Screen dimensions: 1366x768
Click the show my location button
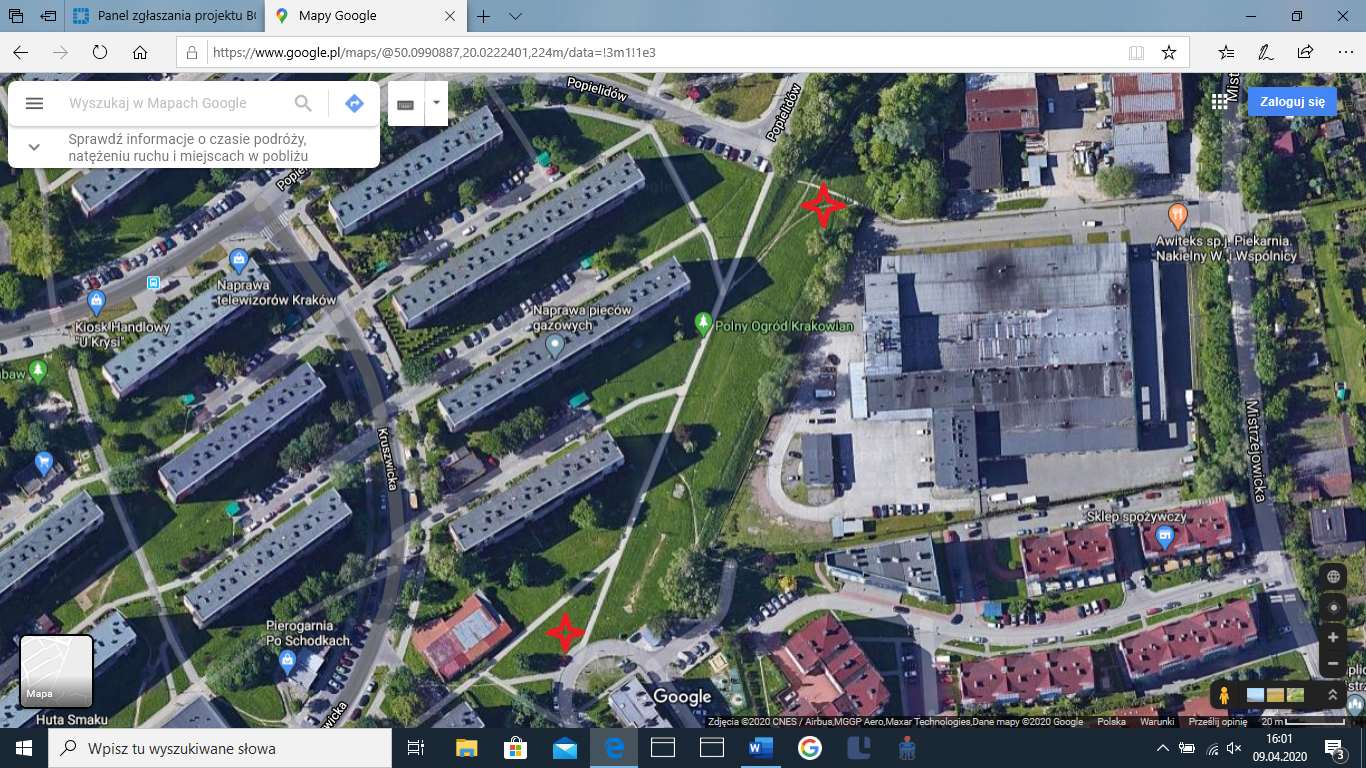(x=1332, y=607)
